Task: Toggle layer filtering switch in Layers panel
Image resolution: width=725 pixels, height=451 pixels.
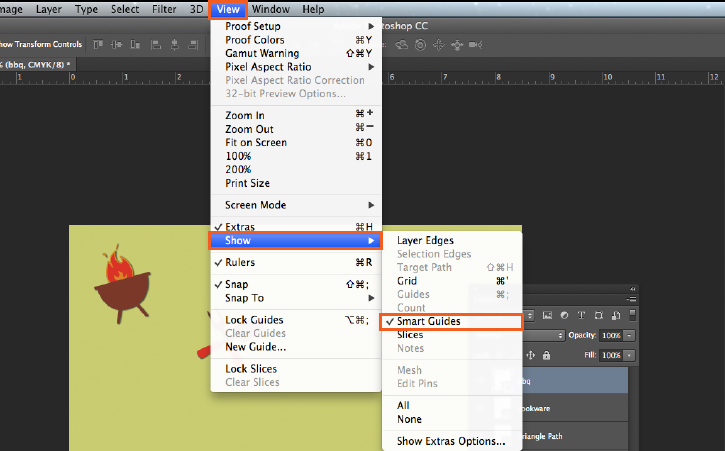Action: pyautogui.click(x=633, y=315)
